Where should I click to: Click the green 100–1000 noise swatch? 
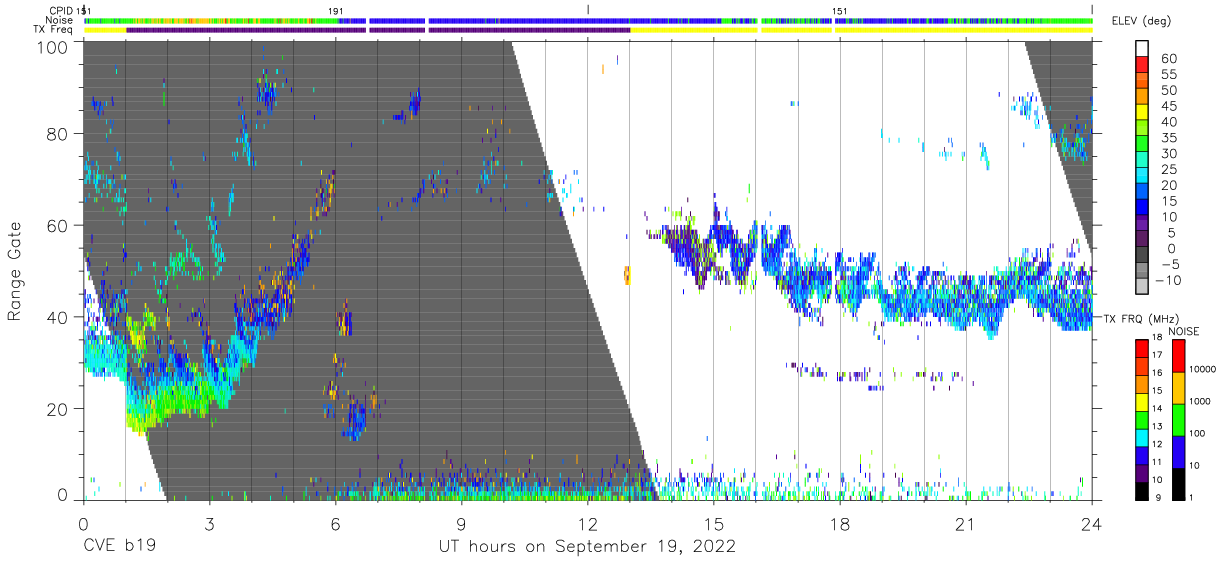1177,420
